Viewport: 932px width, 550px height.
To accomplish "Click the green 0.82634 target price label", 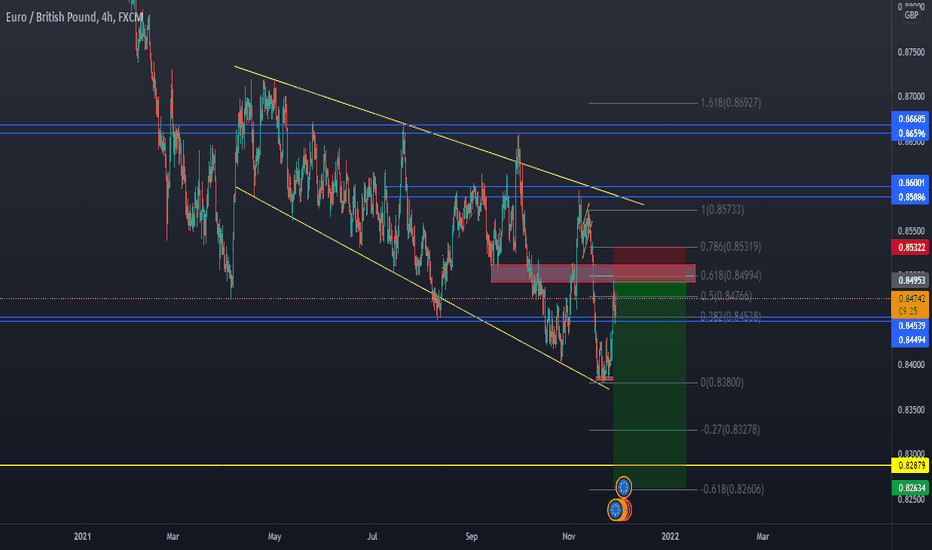I will [x=911, y=488].
